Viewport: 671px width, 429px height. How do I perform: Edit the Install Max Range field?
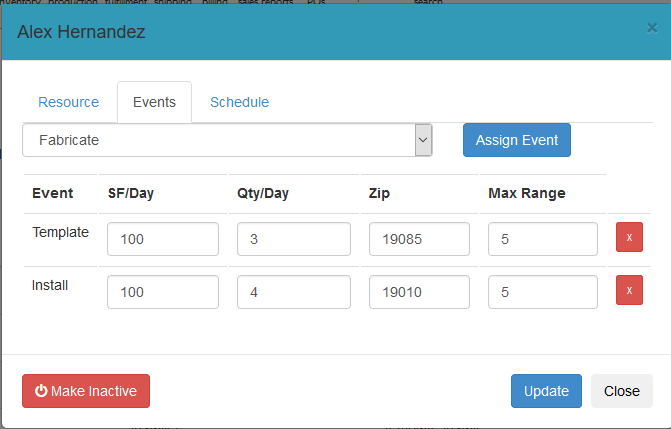click(x=545, y=292)
